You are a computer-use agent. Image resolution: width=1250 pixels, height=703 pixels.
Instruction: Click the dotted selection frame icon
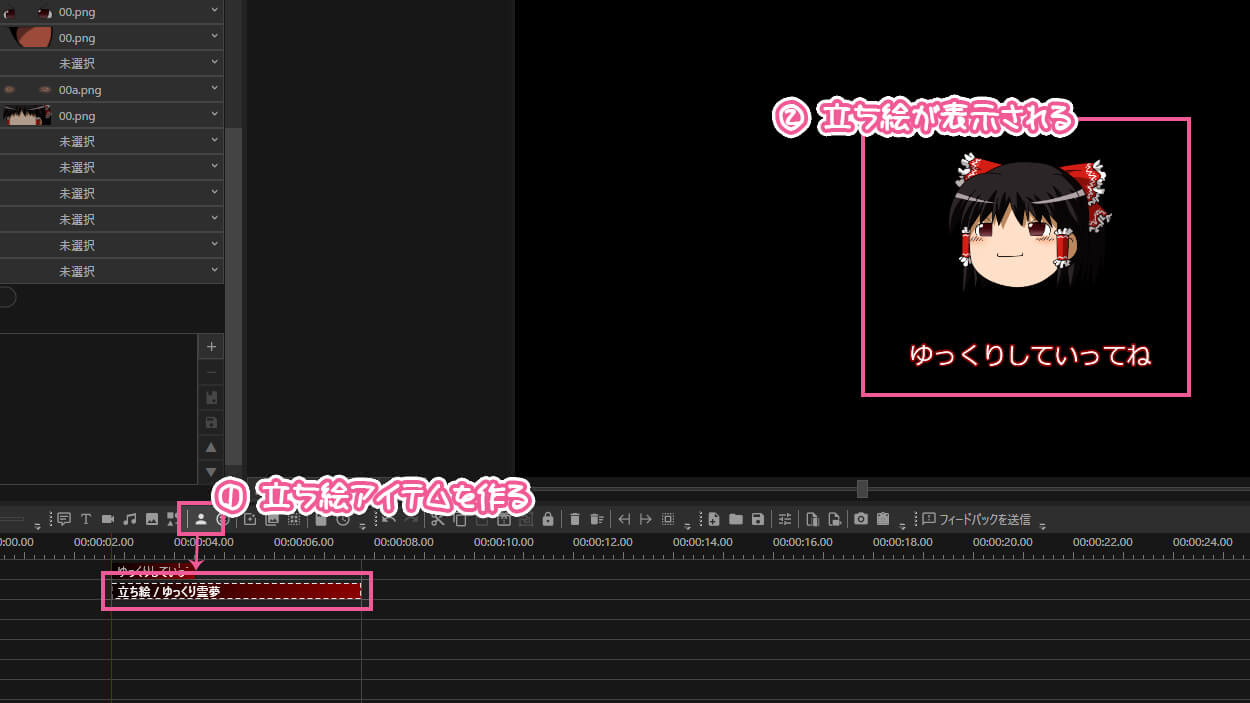click(x=668, y=519)
